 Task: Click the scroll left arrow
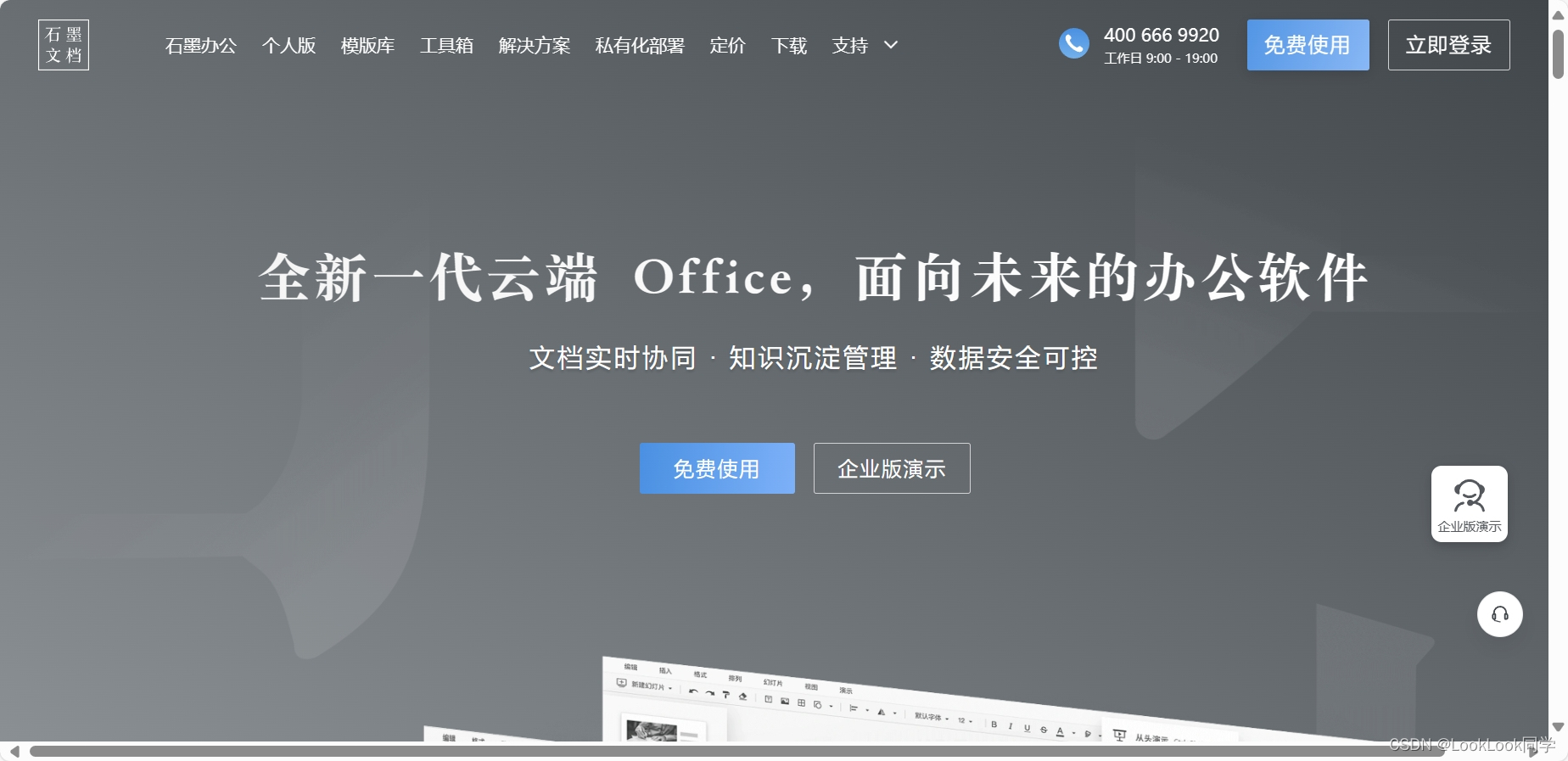point(14,752)
